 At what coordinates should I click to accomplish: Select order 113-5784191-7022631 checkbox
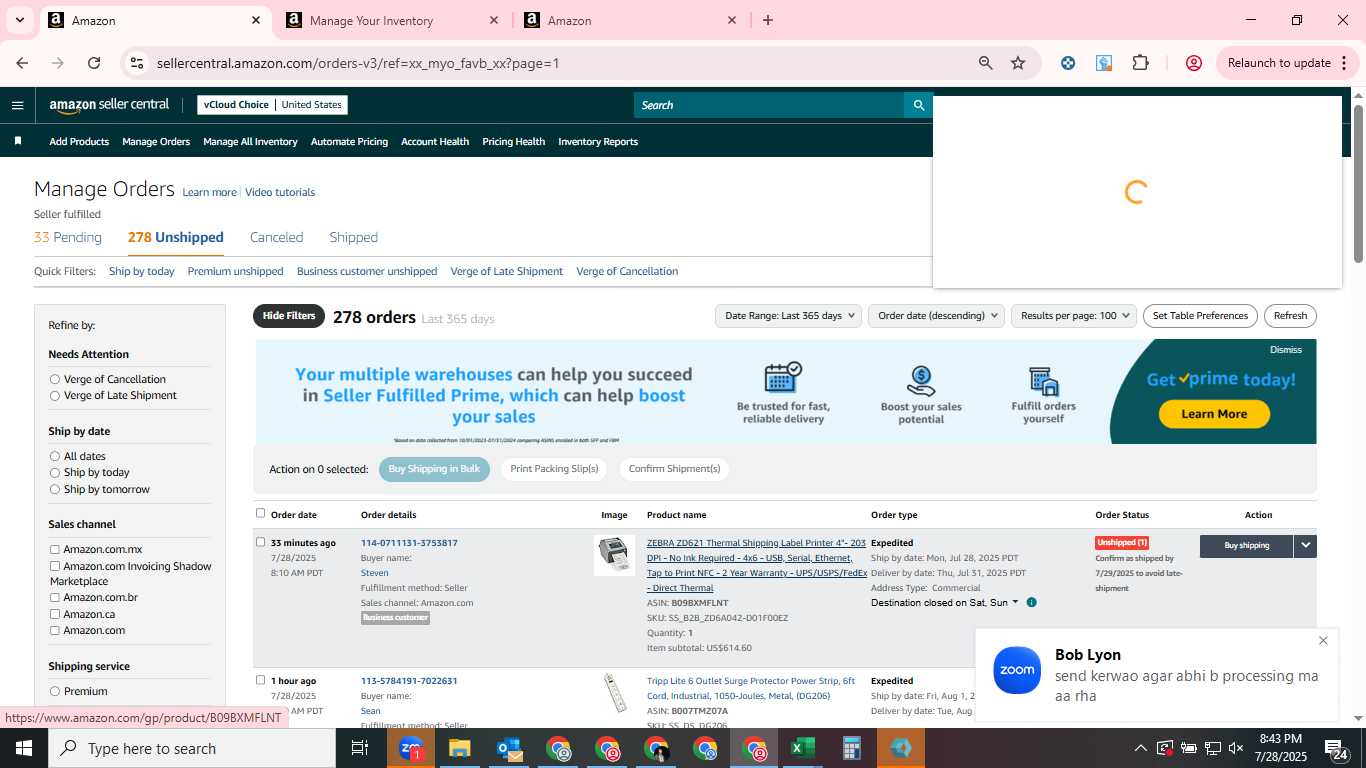[x=260, y=680]
